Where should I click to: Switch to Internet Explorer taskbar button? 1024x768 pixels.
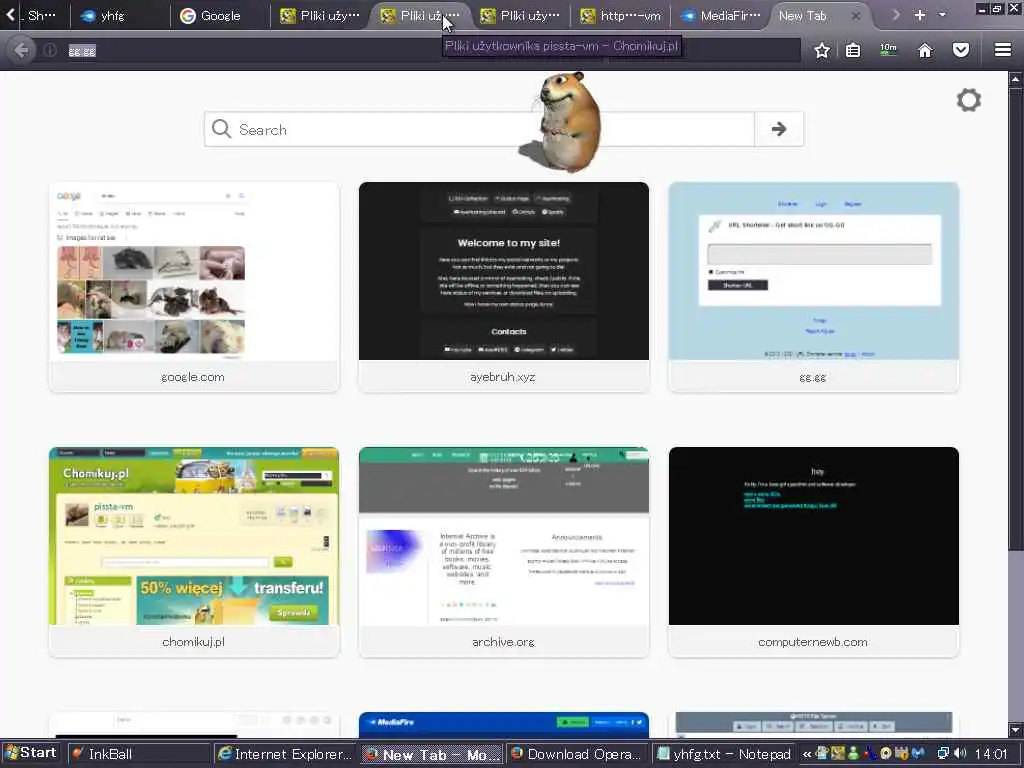pos(285,754)
